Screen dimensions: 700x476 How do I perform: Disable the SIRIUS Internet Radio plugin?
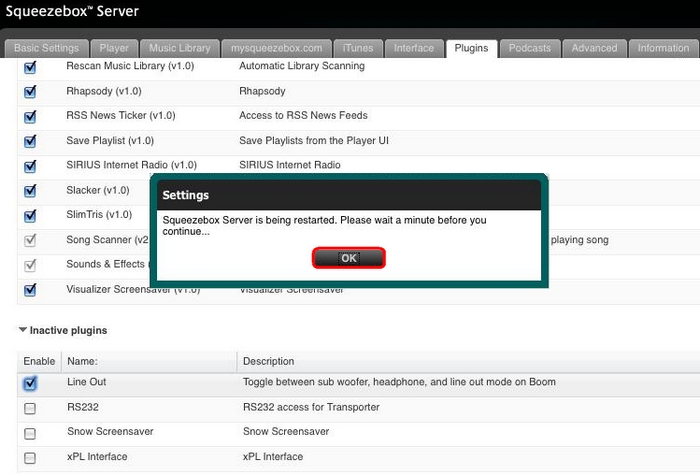click(x=30, y=166)
